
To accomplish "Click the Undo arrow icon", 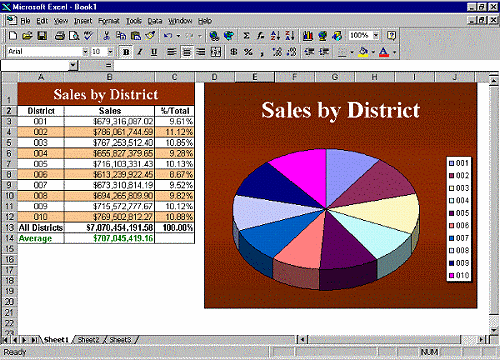I will (168, 36).
